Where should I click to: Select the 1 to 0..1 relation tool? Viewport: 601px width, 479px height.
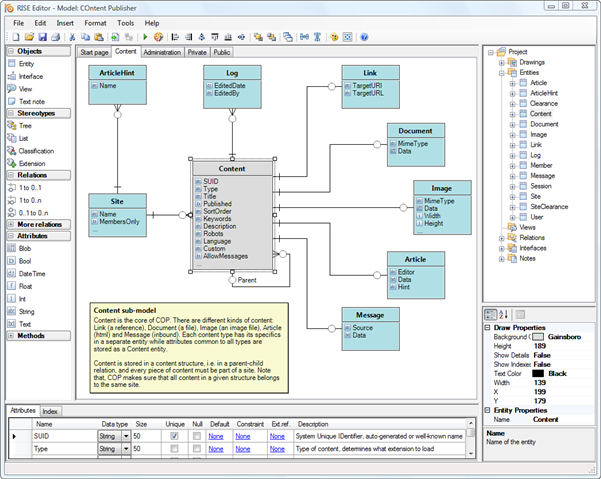point(30,188)
